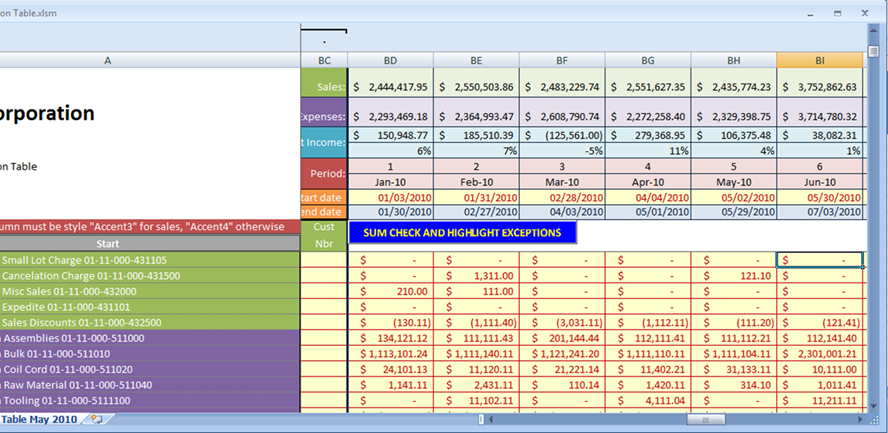Click the horizontal scrollbar right arrow
Screen dimensions: 888x433
860,419
